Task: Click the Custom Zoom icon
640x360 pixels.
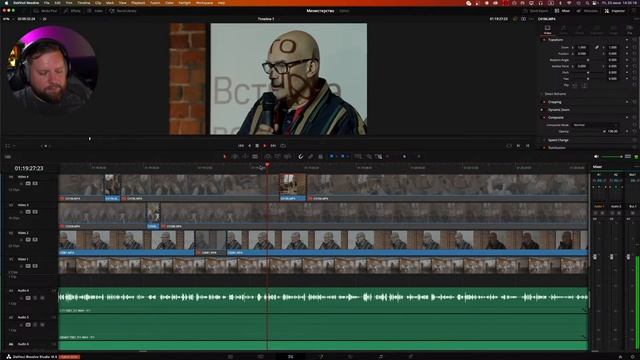Action: click(x=378, y=156)
